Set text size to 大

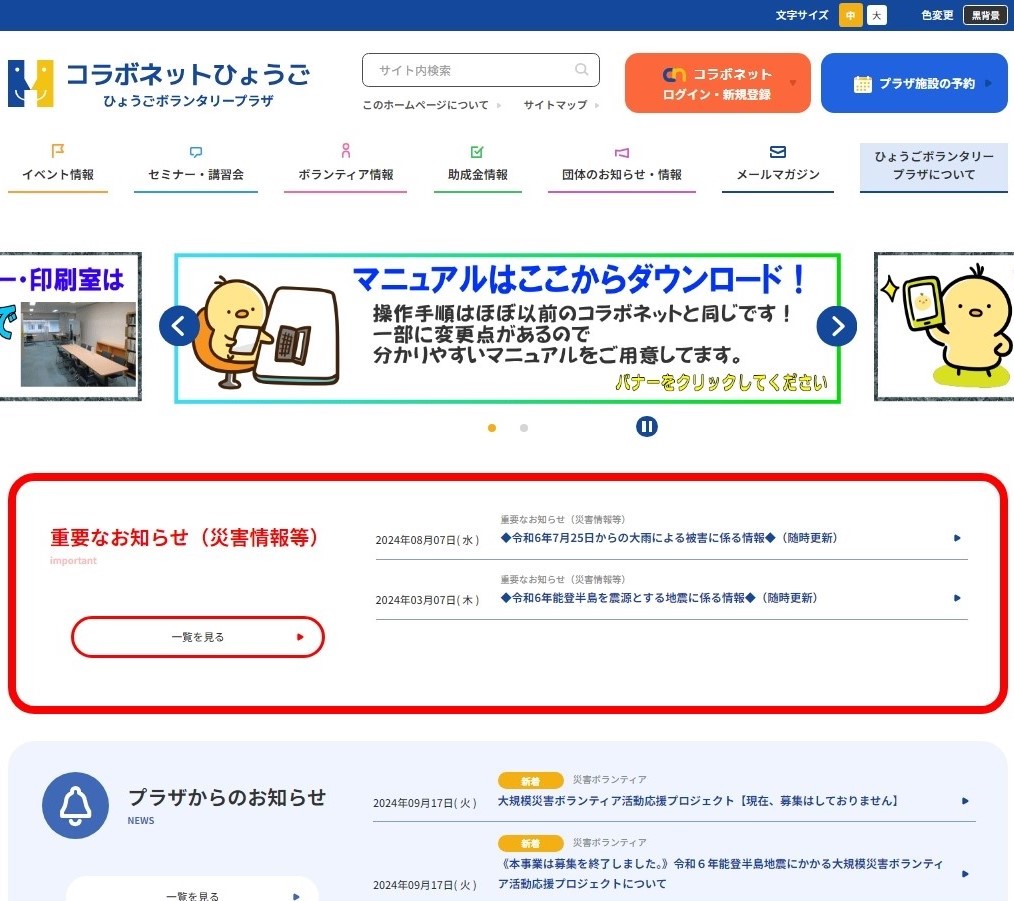[877, 15]
